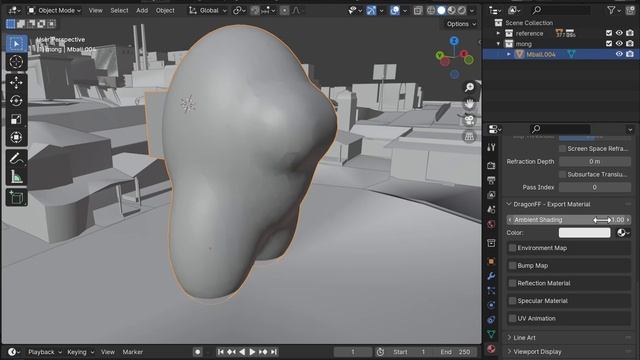Select the Transform tool
640x360 pixels.
16,138
